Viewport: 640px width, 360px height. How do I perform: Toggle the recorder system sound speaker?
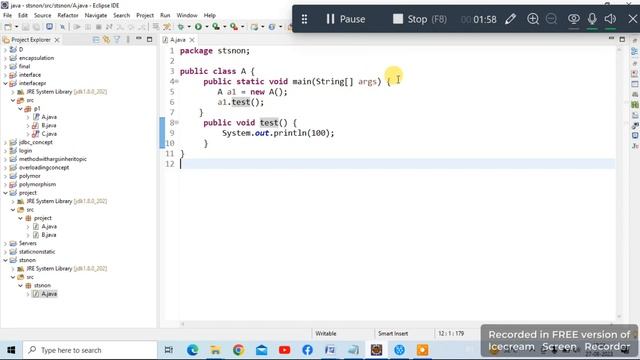coord(610,19)
